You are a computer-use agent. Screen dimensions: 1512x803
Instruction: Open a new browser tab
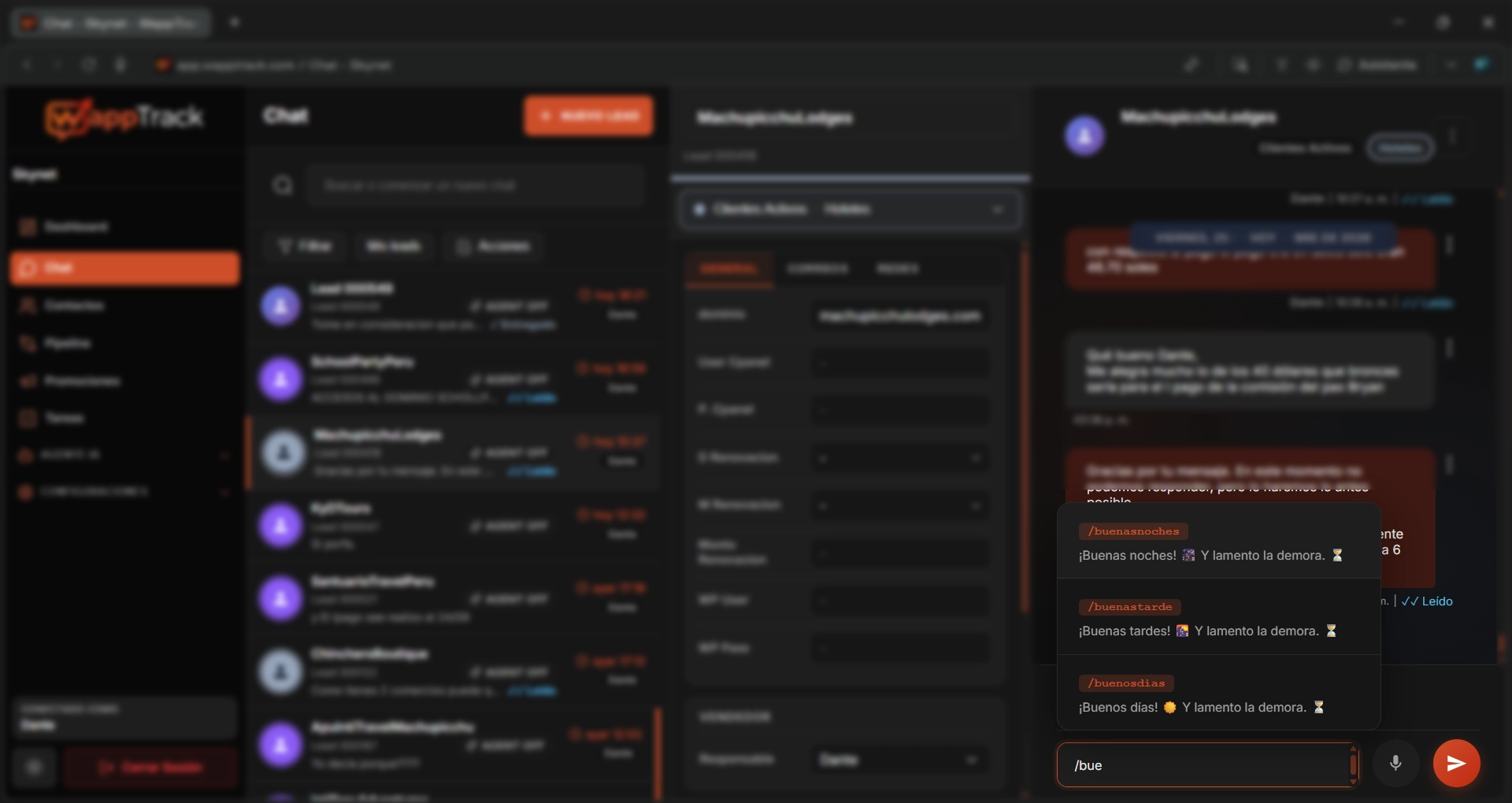click(x=234, y=23)
